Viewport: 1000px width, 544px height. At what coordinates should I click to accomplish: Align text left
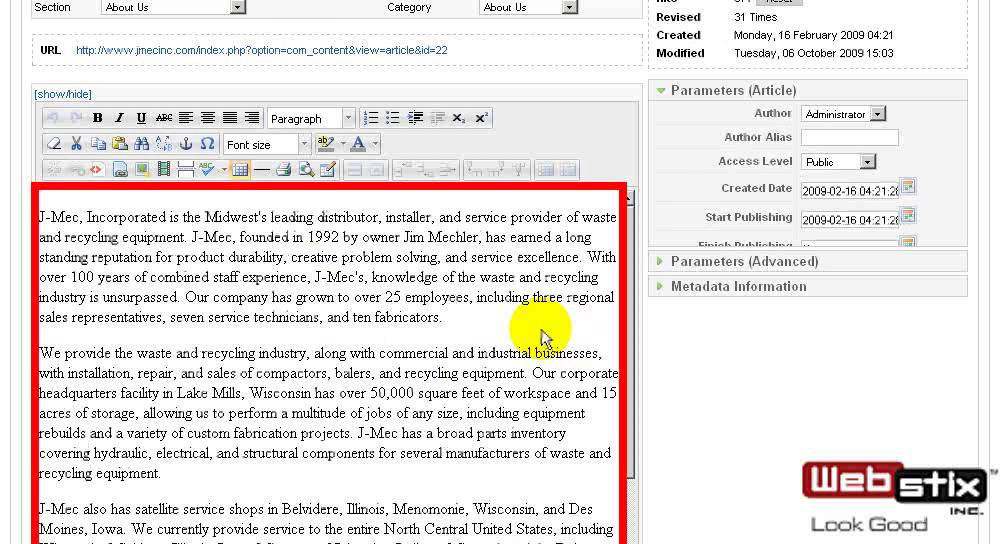pyautogui.click(x=186, y=118)
